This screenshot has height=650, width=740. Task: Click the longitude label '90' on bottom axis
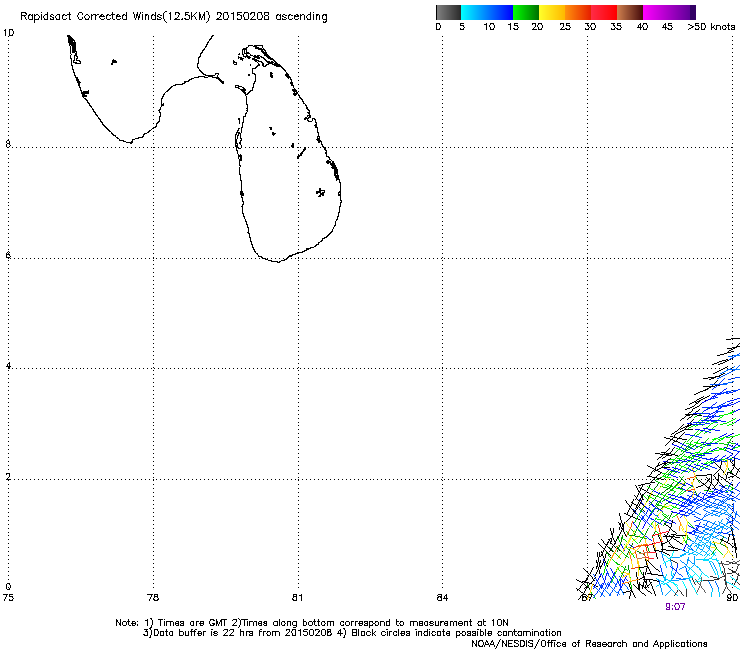pyautogui.click(x=732, y=598)
